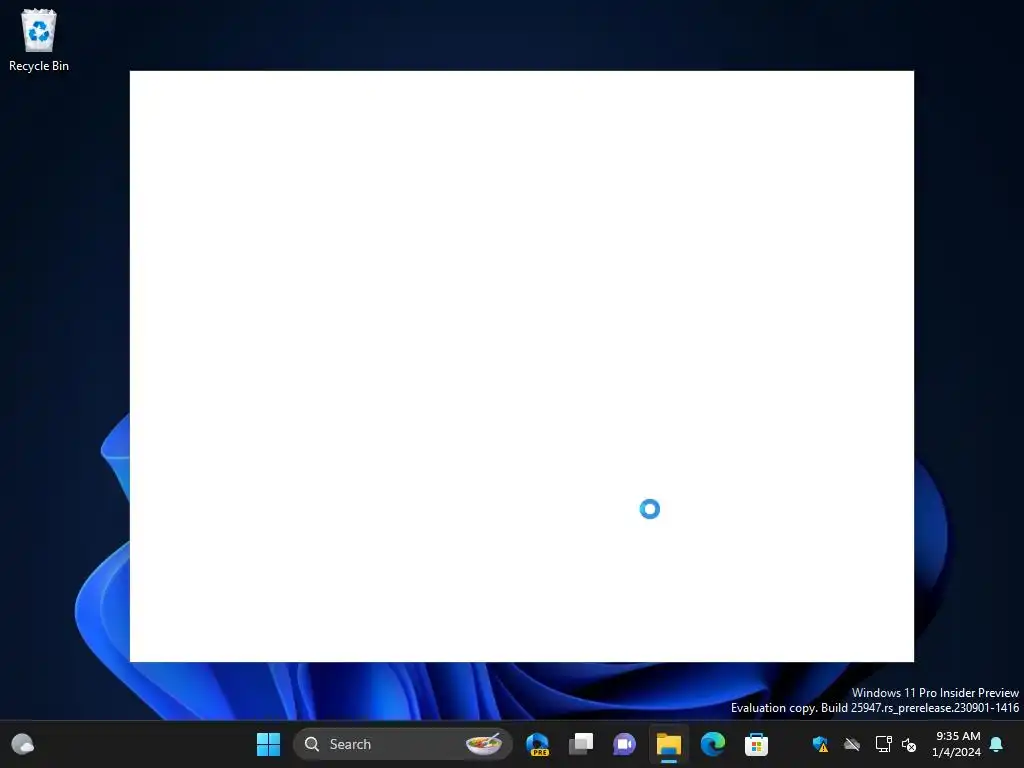Open Task View on the taskbar
1024x768 pixels.
[581, 744]
